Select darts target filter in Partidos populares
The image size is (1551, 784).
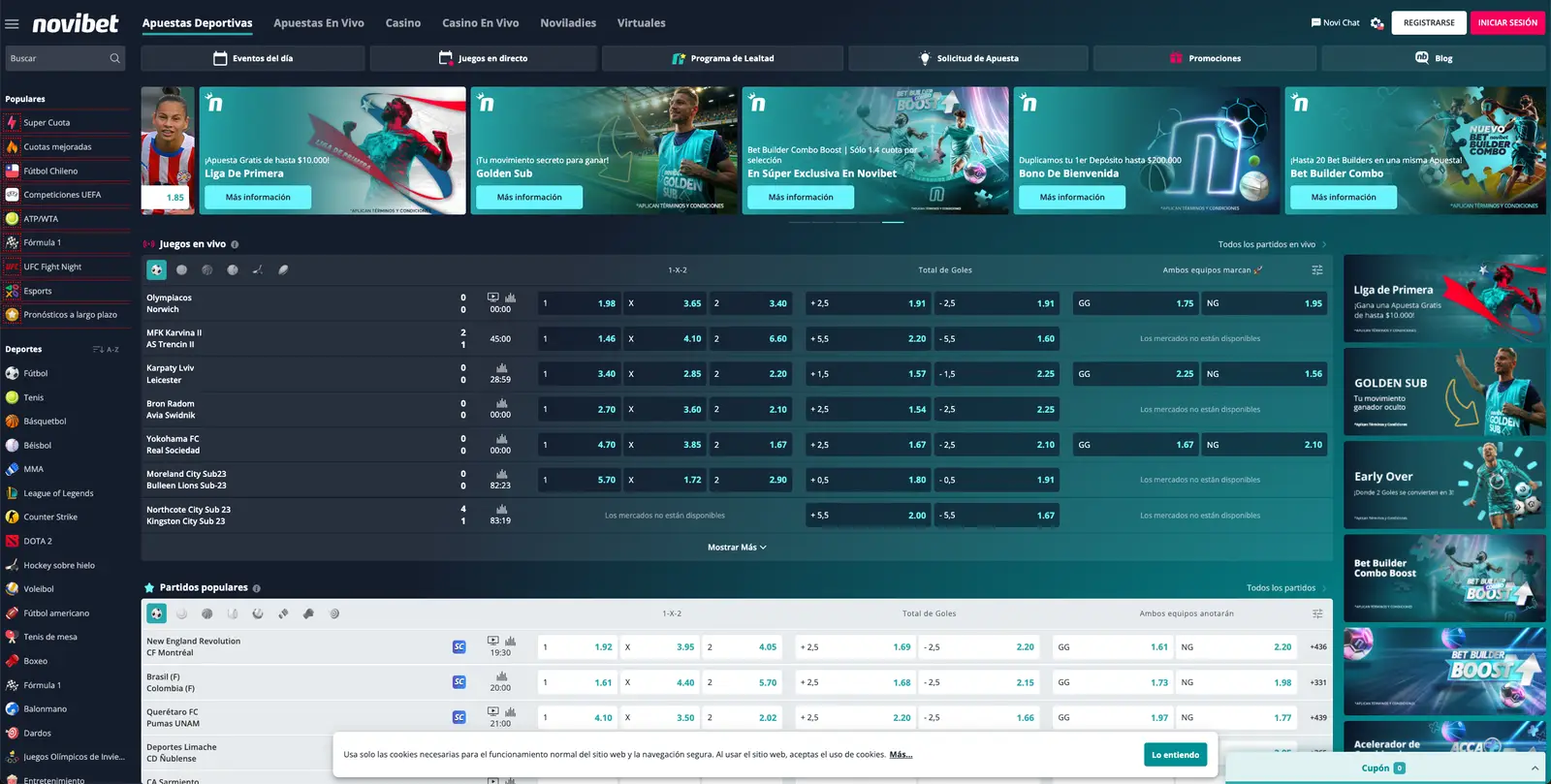(334, 613)
